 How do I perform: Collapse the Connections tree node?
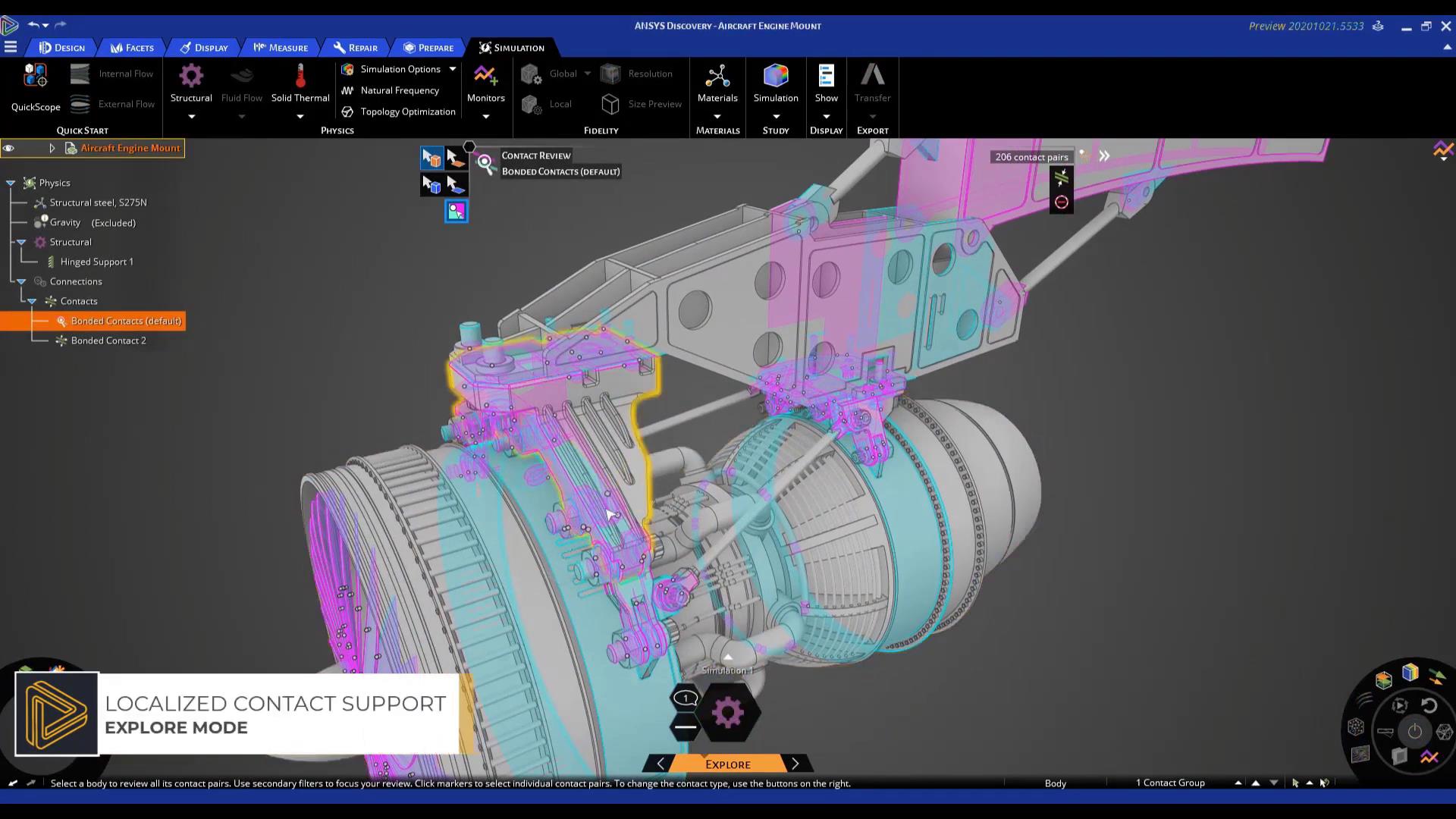coord(21,281)
